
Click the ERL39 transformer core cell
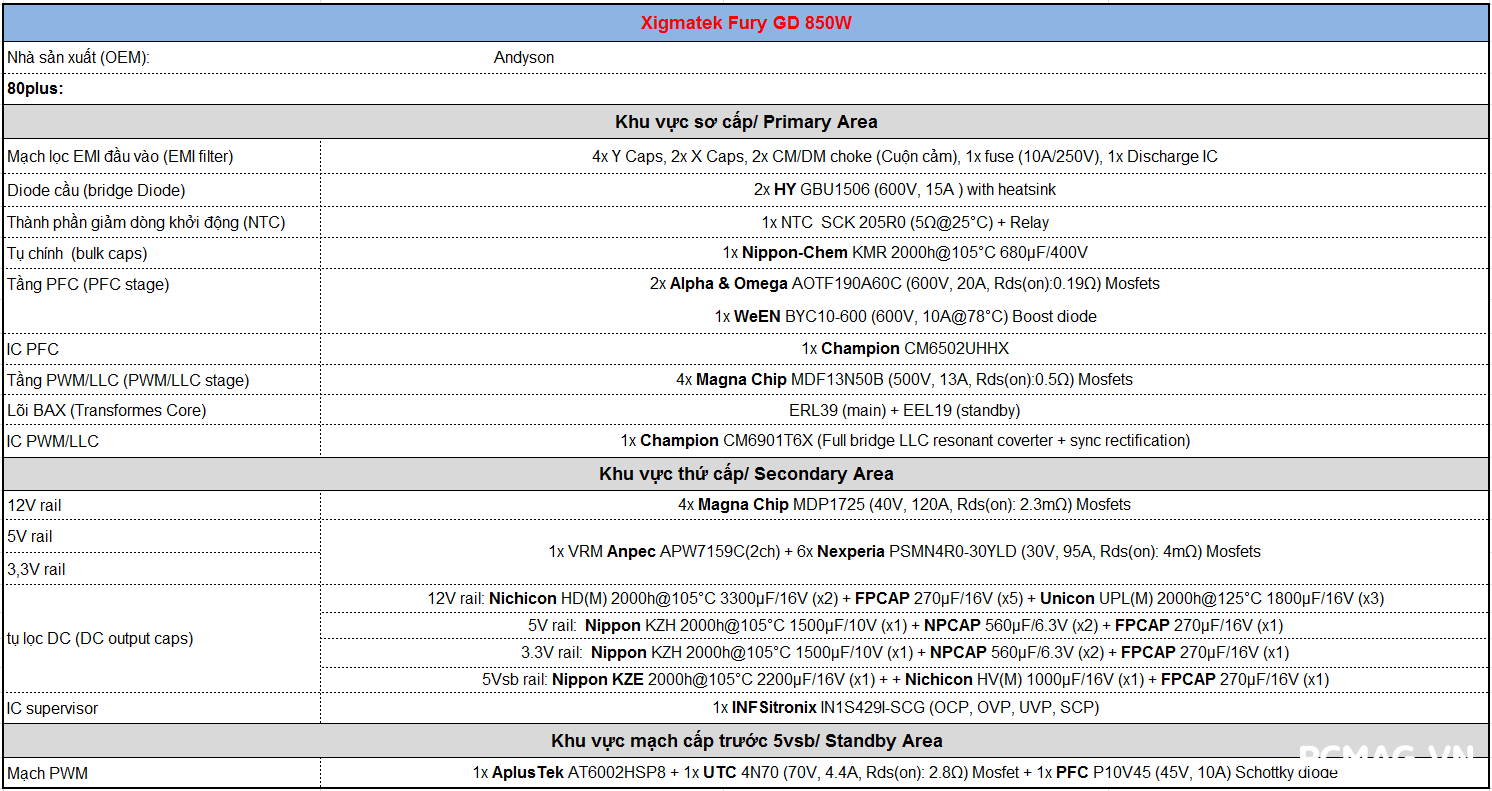coord(904,410)
